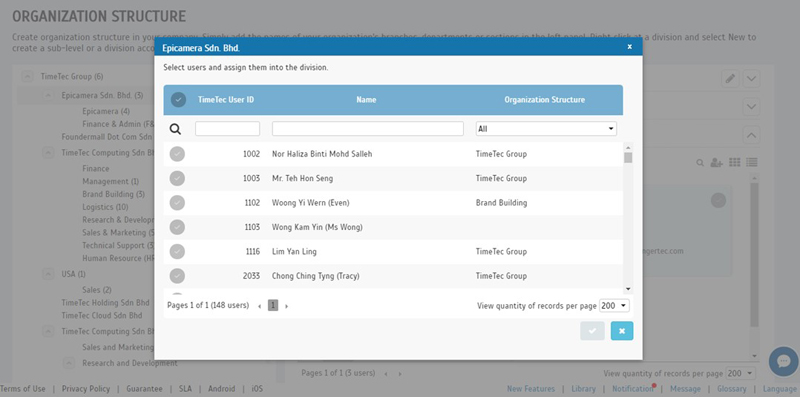
Task: Select user 1102 Woong Yi Wern checkbox
Action: coord(177,203)
